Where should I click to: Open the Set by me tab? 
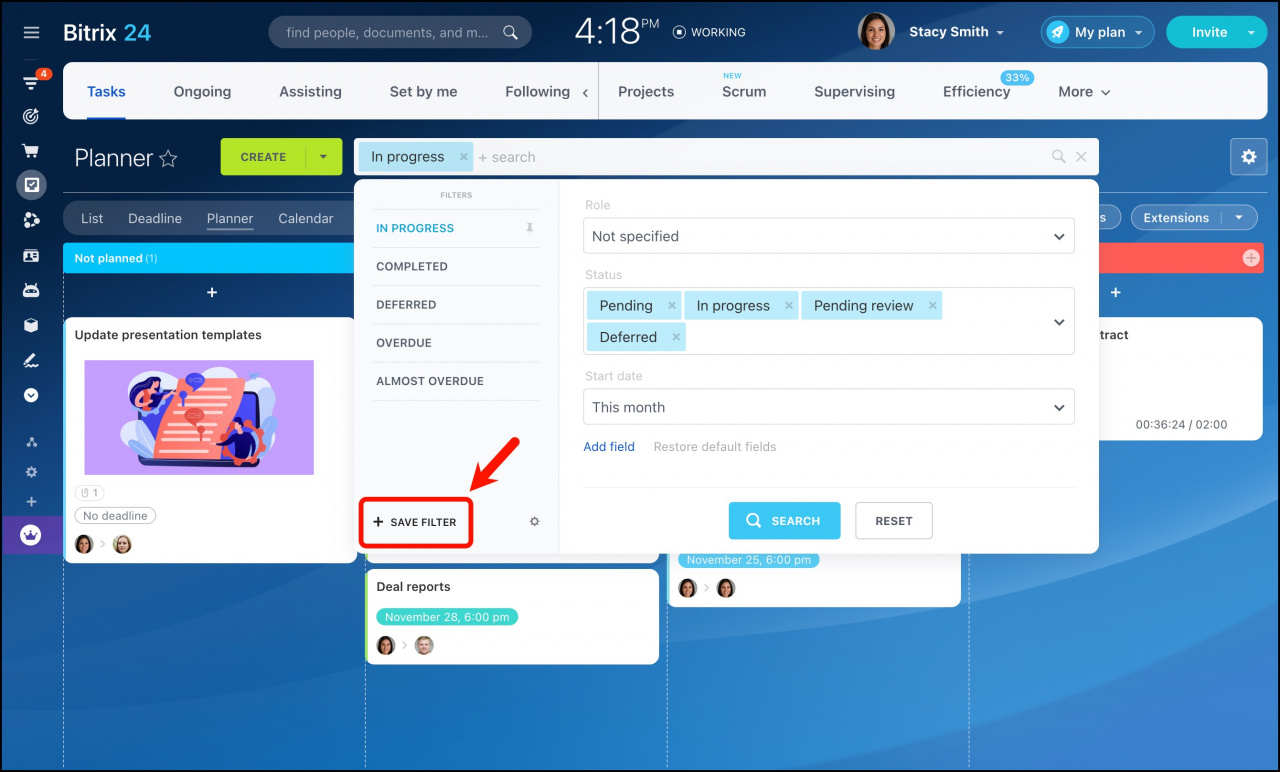coord(423,91)
